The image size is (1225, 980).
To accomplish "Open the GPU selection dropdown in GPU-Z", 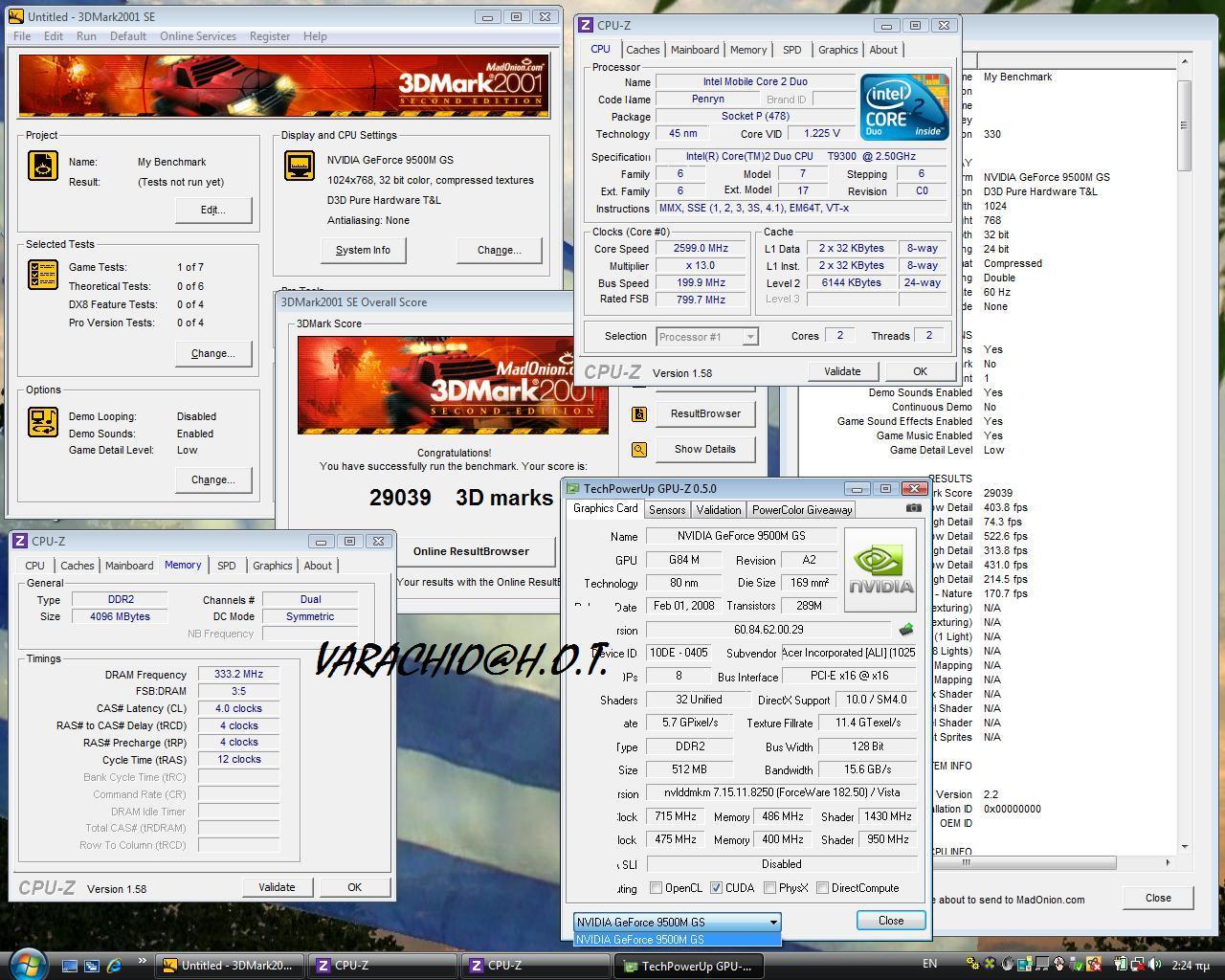I will (x=678, y=922).
